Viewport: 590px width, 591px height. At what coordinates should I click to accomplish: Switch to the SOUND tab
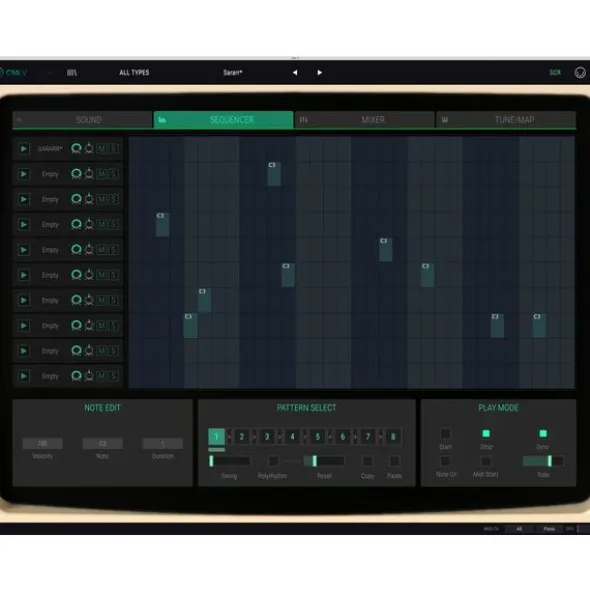(x=82, y=120)
